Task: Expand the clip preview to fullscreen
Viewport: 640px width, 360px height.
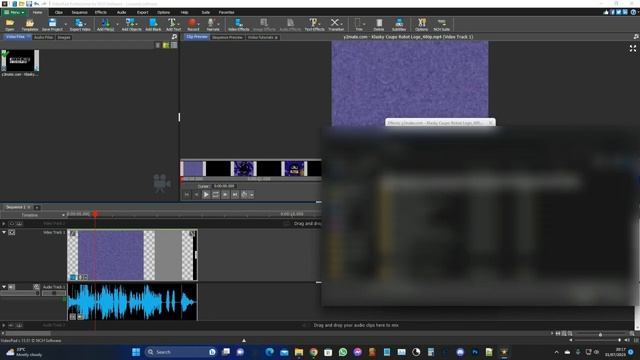Action: (x=633, y=49)
